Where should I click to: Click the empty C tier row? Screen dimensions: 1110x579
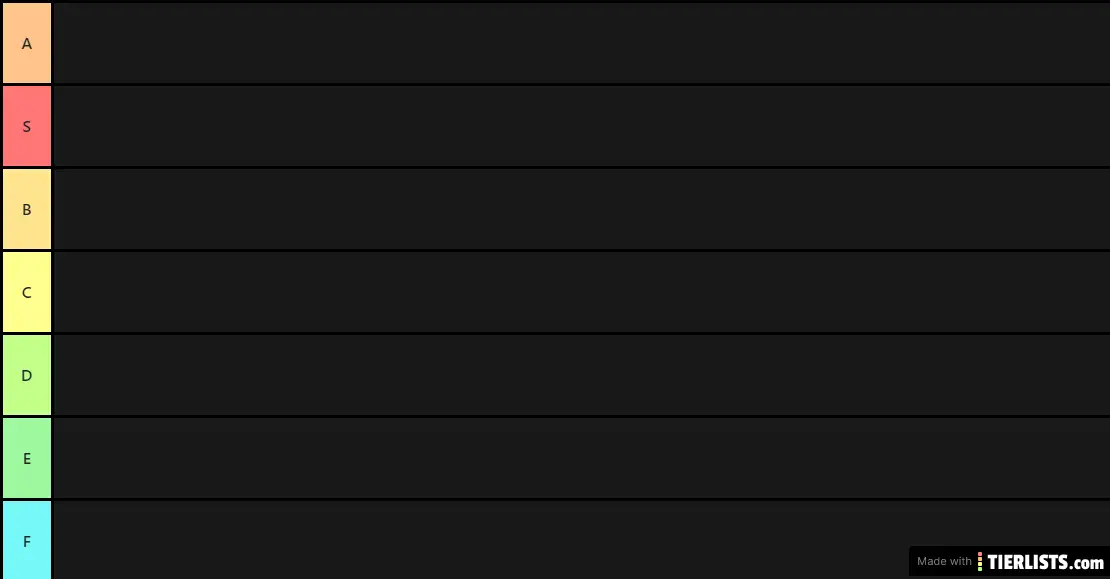pyautogui.click(x=582, y=292)
